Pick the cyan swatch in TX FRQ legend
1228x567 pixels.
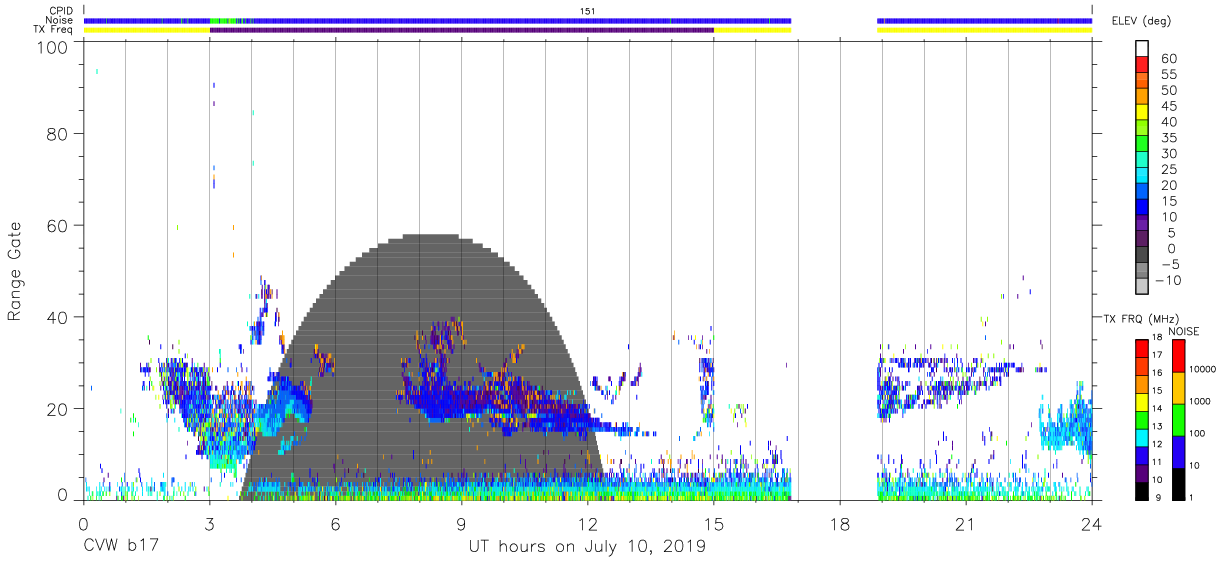1142,437
